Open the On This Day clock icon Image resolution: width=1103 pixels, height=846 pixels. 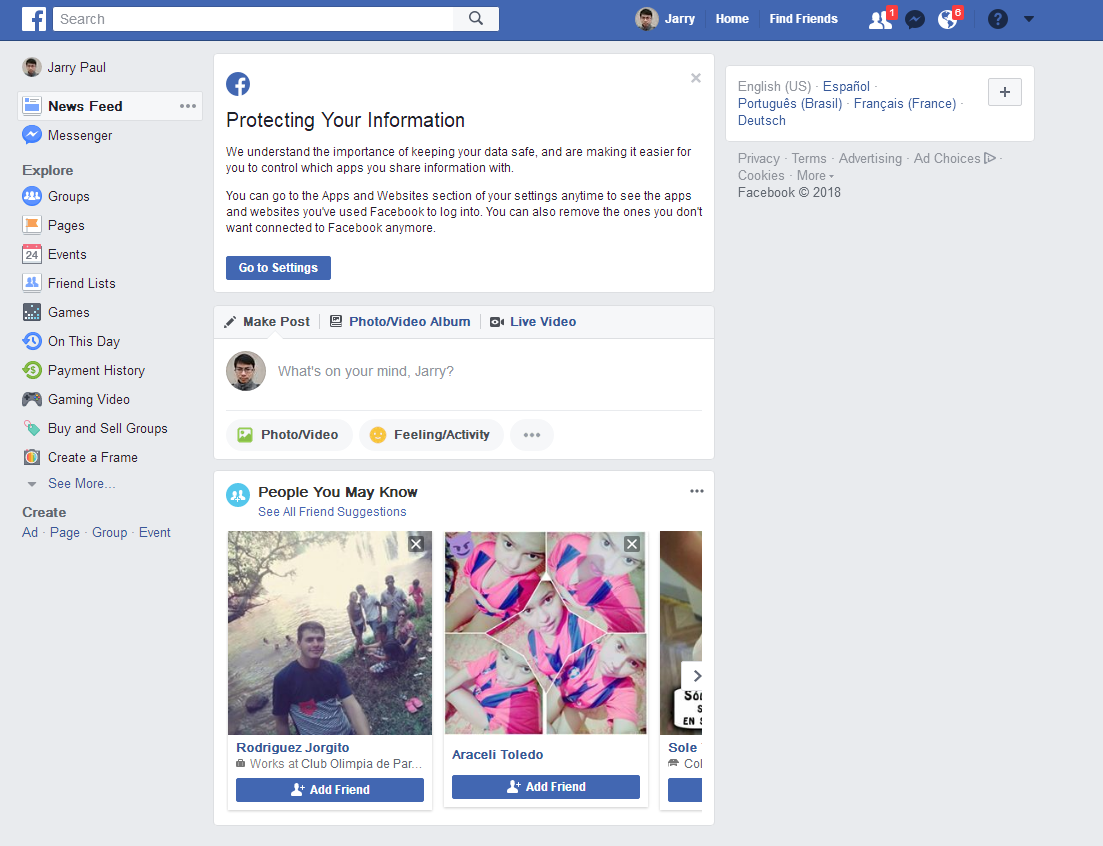coord(32,341)
